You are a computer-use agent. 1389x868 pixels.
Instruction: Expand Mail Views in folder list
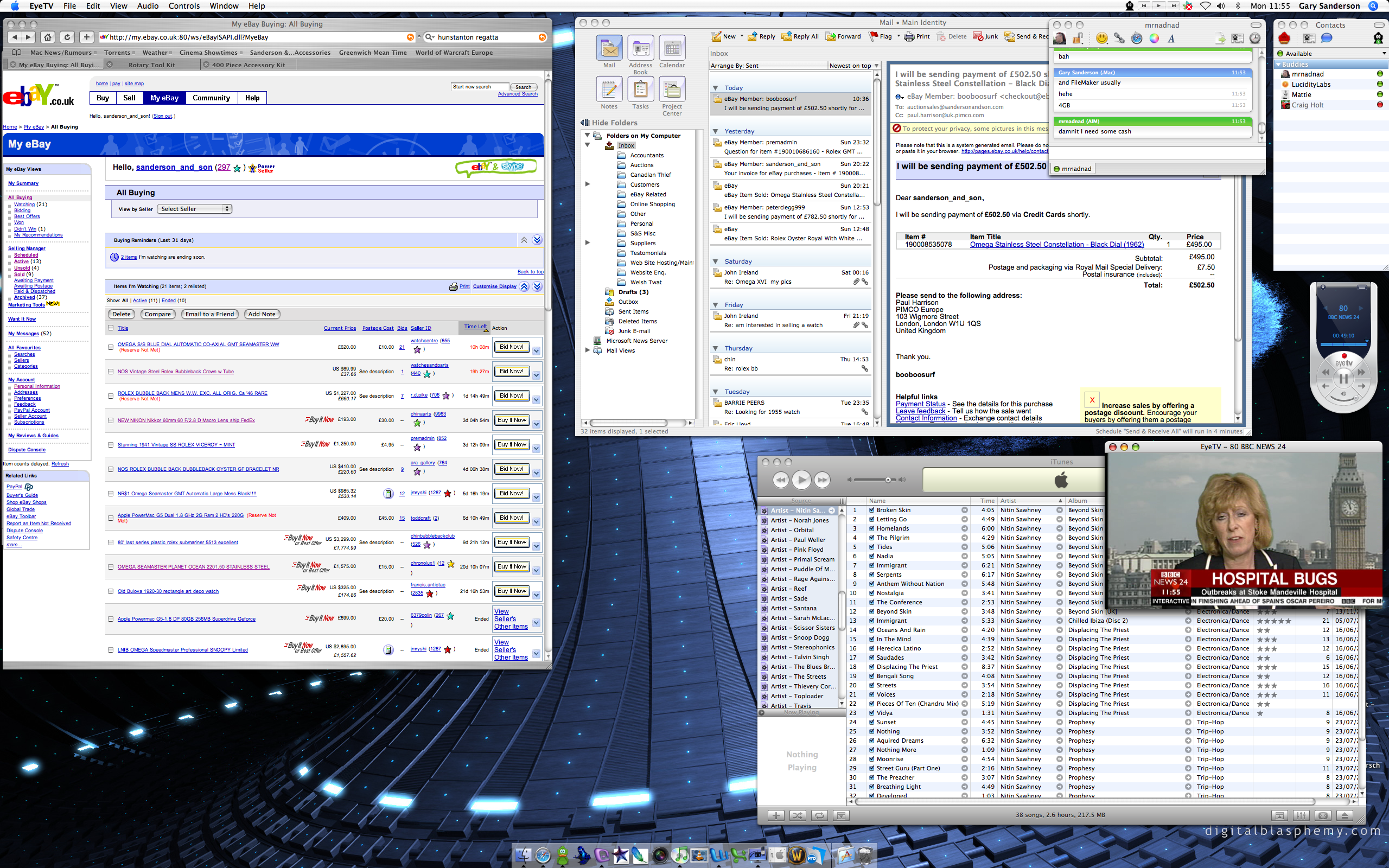click(x=588, y=350)
